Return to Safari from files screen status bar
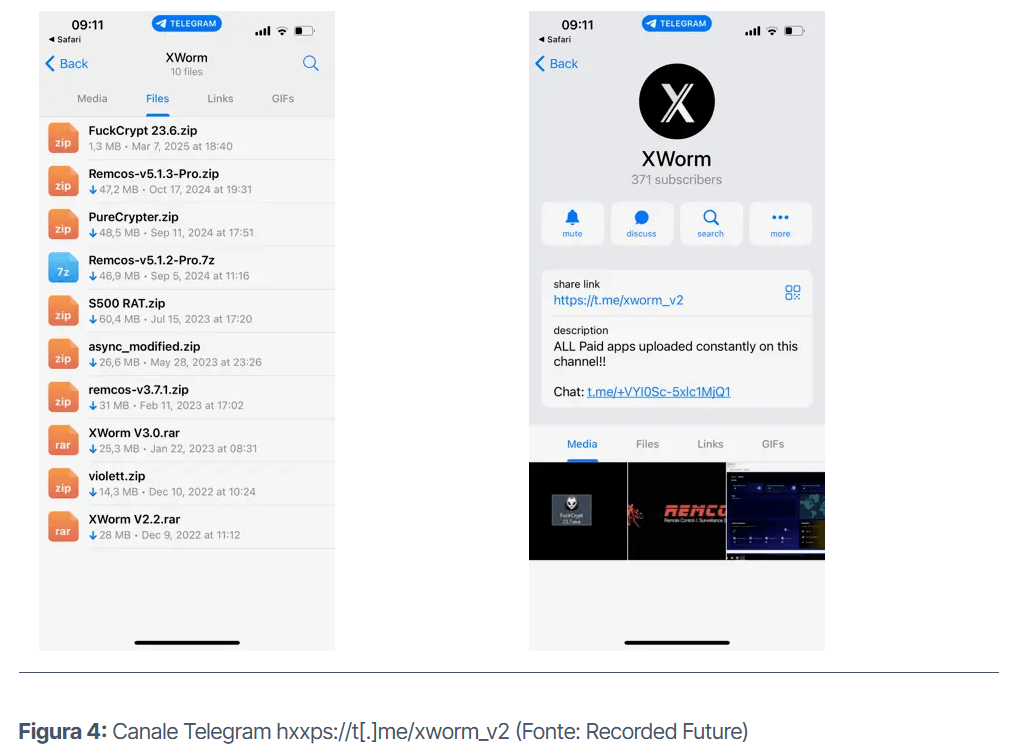This screenshot has width=1014, height=750. [x=65, y=39]
